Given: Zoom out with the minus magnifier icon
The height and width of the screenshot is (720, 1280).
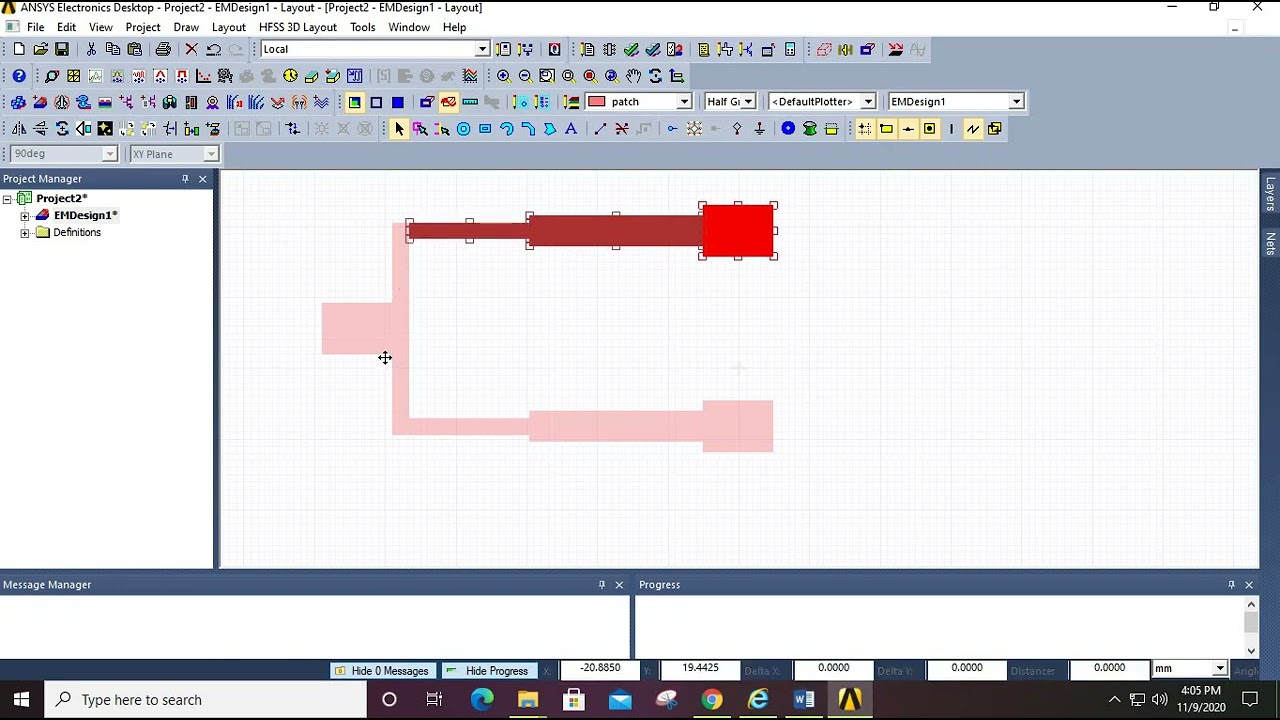Looking at the screenshot, I should pos(525,76).
